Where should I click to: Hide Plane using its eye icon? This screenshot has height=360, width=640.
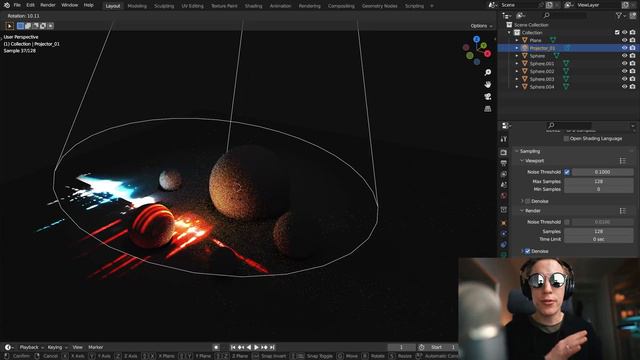pos(624,40)
